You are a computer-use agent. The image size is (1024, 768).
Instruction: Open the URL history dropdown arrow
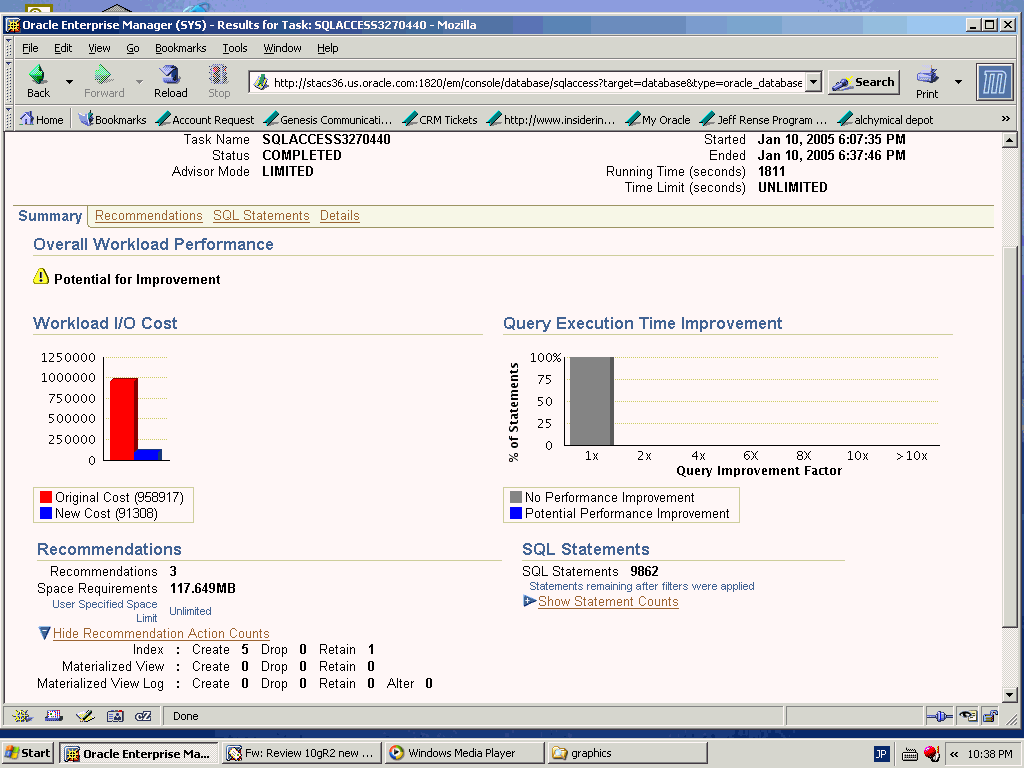coord(813,83)
